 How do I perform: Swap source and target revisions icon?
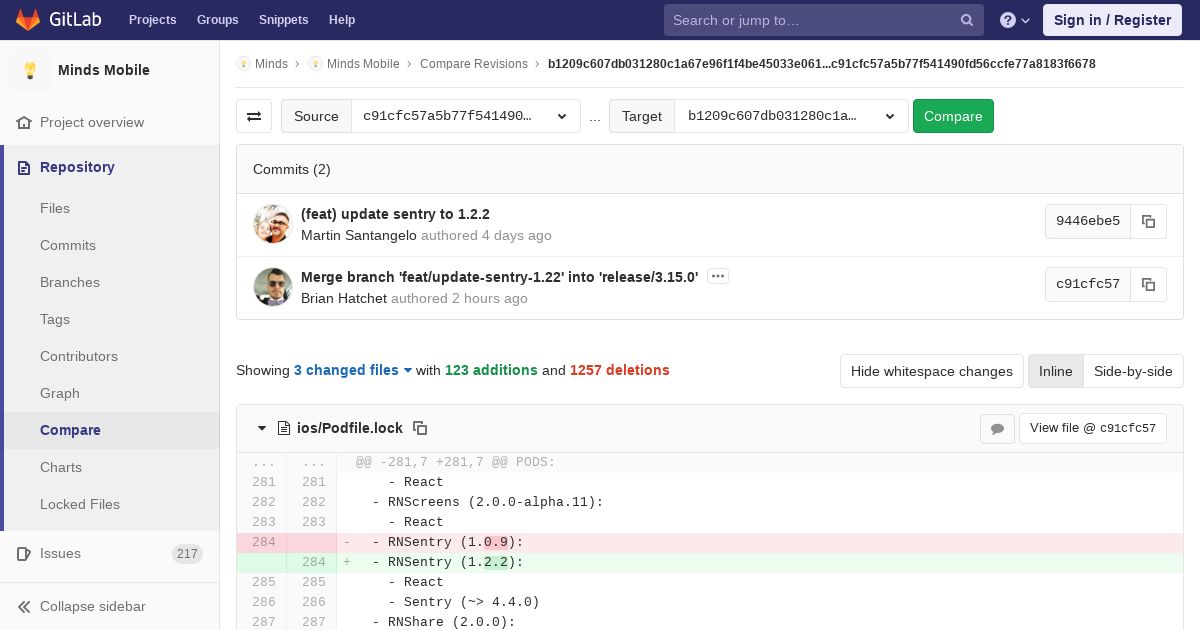coord(254,116)
